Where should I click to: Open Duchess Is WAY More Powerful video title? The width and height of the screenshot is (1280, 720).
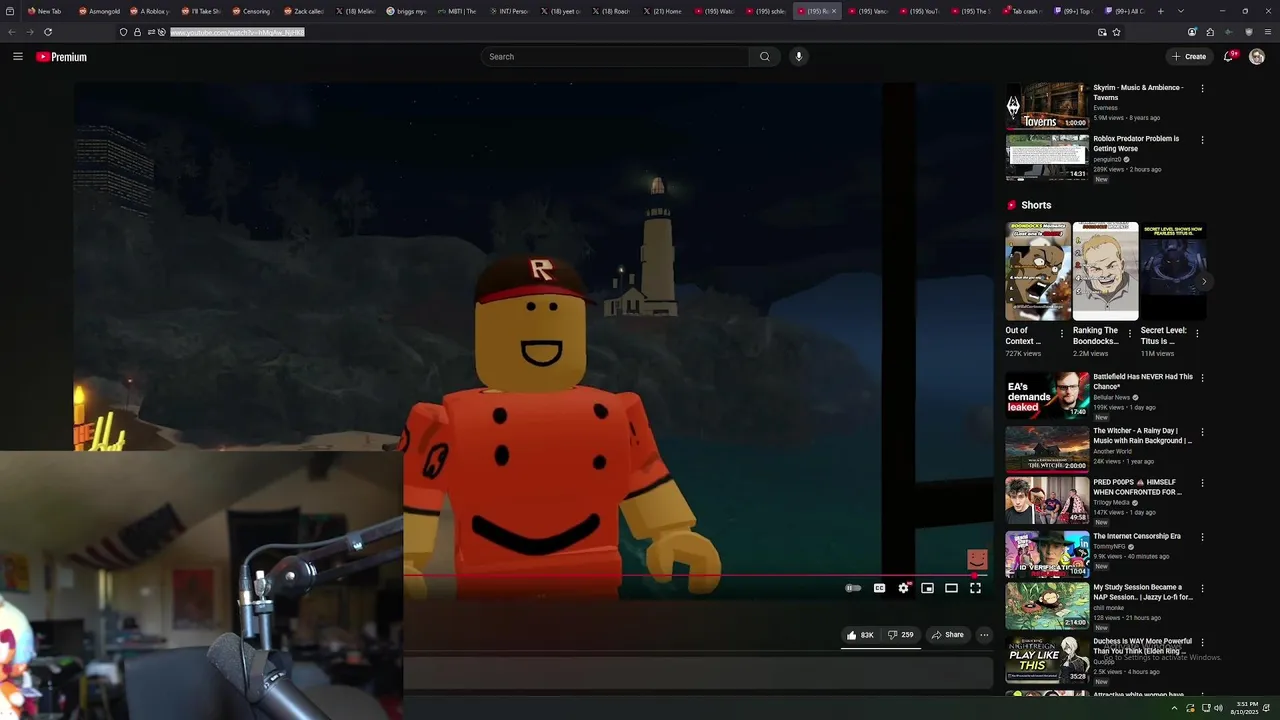pyautogui.click(x=1142, y=646)
